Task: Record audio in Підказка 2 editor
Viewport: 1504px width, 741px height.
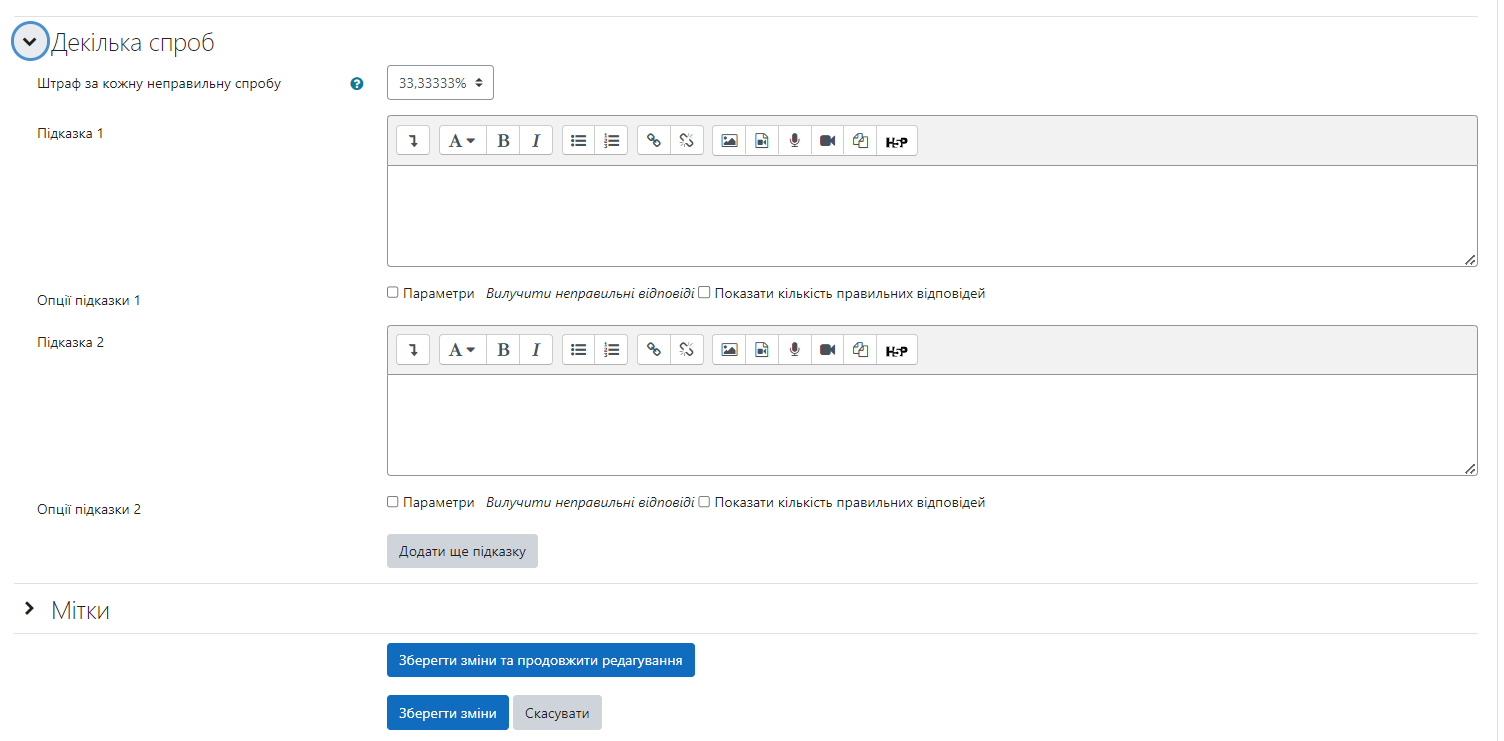Action: pyautogui.click(x=795, y=350)
